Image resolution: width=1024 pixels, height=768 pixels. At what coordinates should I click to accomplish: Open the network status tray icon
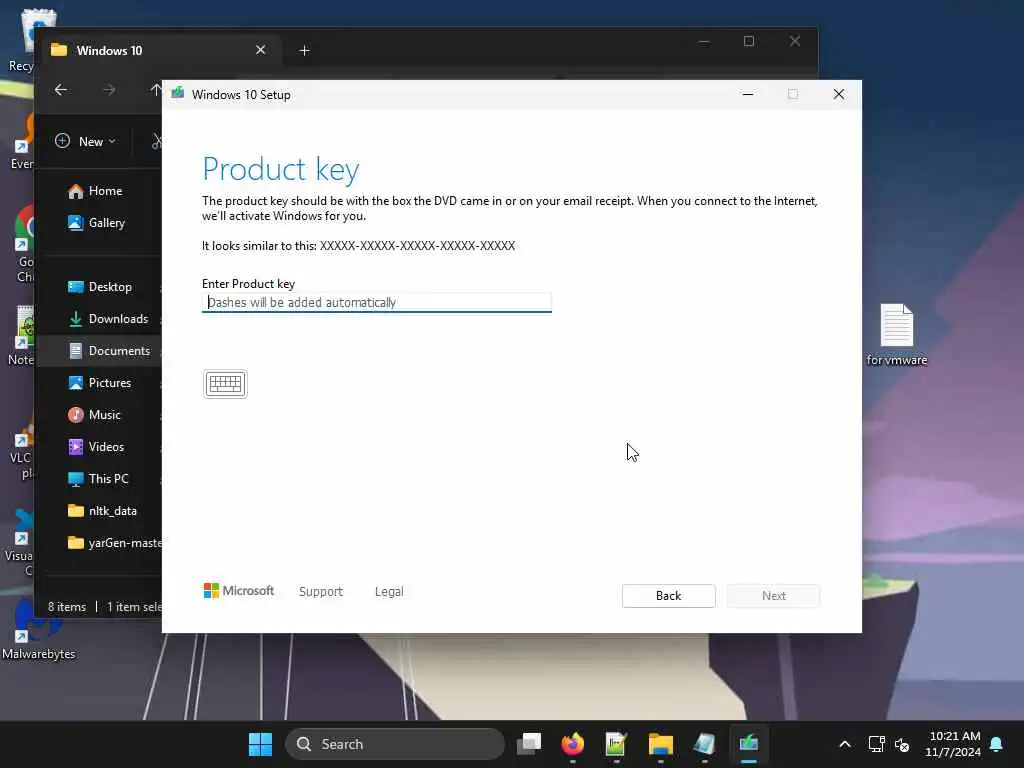coord(876,744)
